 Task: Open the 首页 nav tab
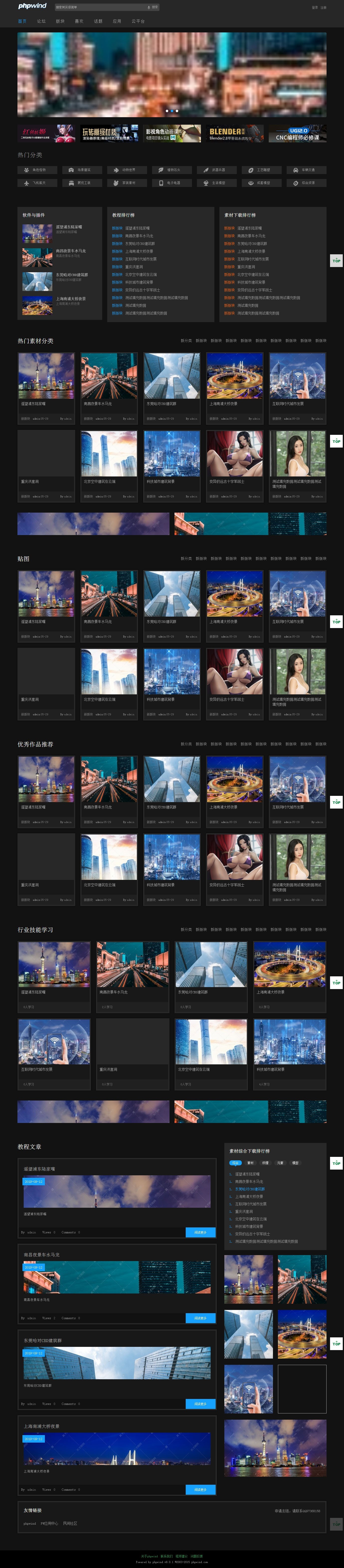pyautogui.click(x=22, y=21)
